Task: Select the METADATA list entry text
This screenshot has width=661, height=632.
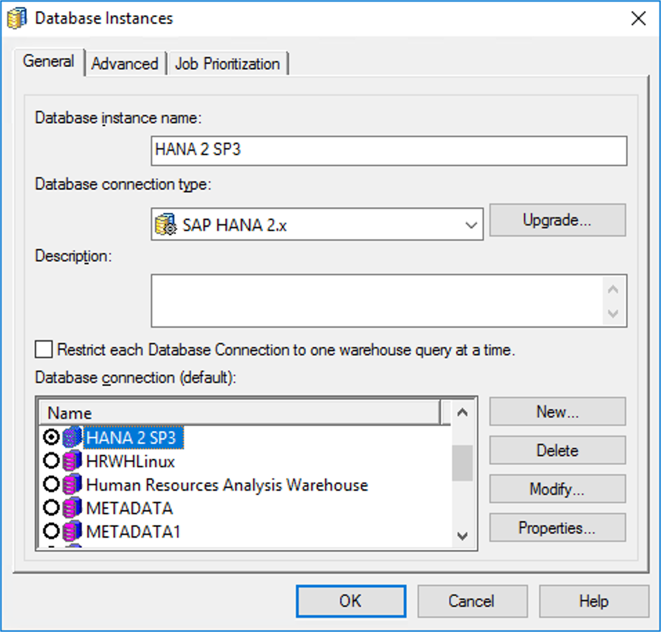Action: pos(129,508)
